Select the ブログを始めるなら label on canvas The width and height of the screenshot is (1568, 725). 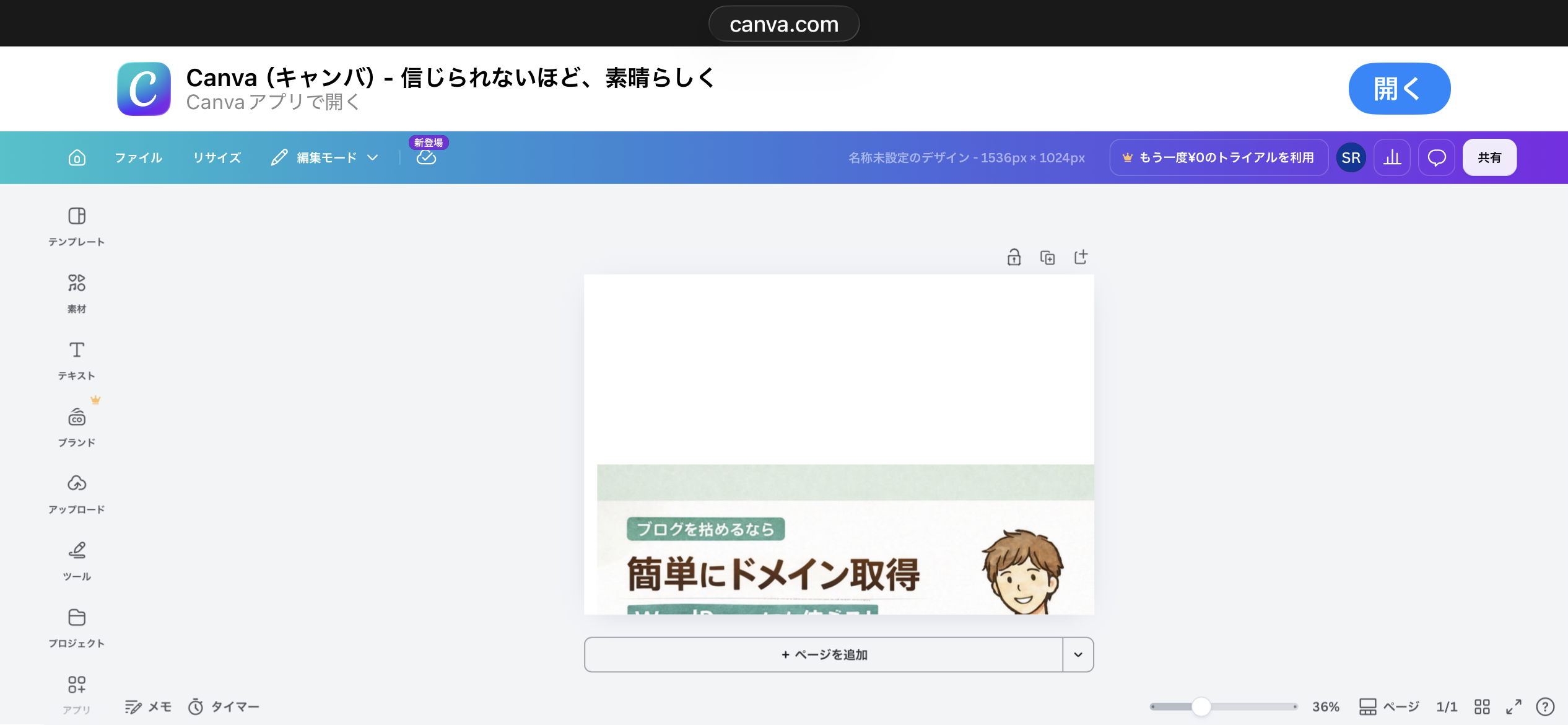(705, 529)
